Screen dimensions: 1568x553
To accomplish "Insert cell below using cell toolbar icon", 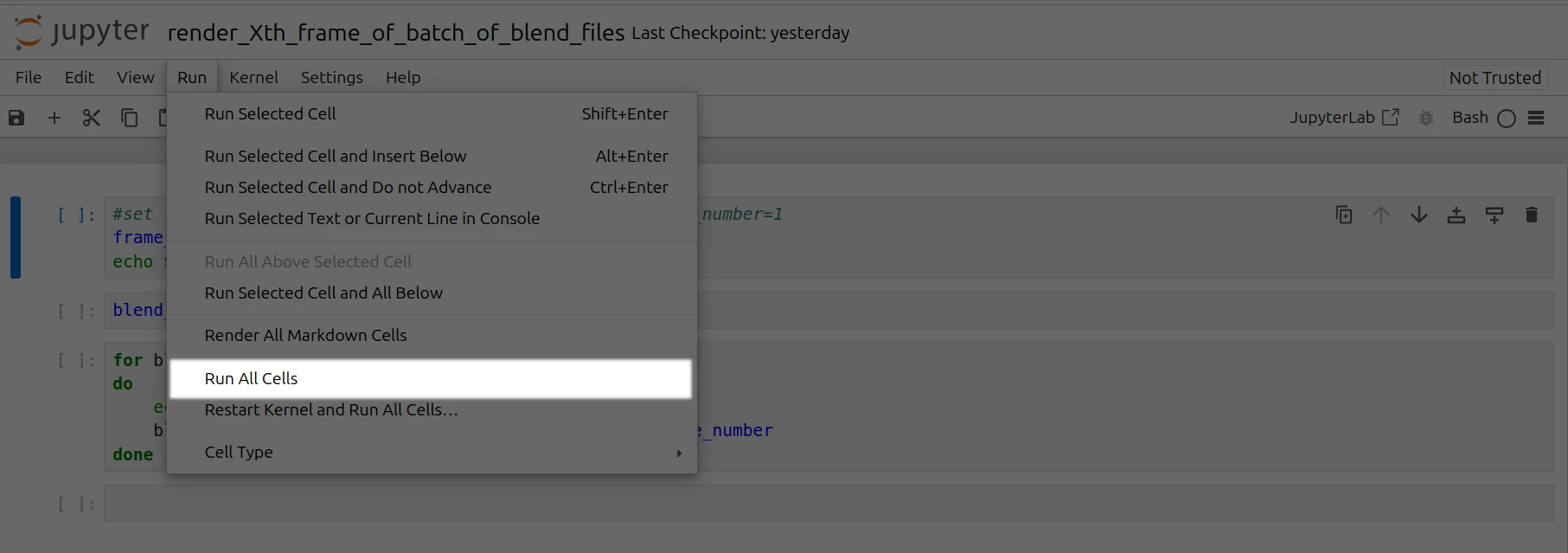I will click(x=1494, y=215).
